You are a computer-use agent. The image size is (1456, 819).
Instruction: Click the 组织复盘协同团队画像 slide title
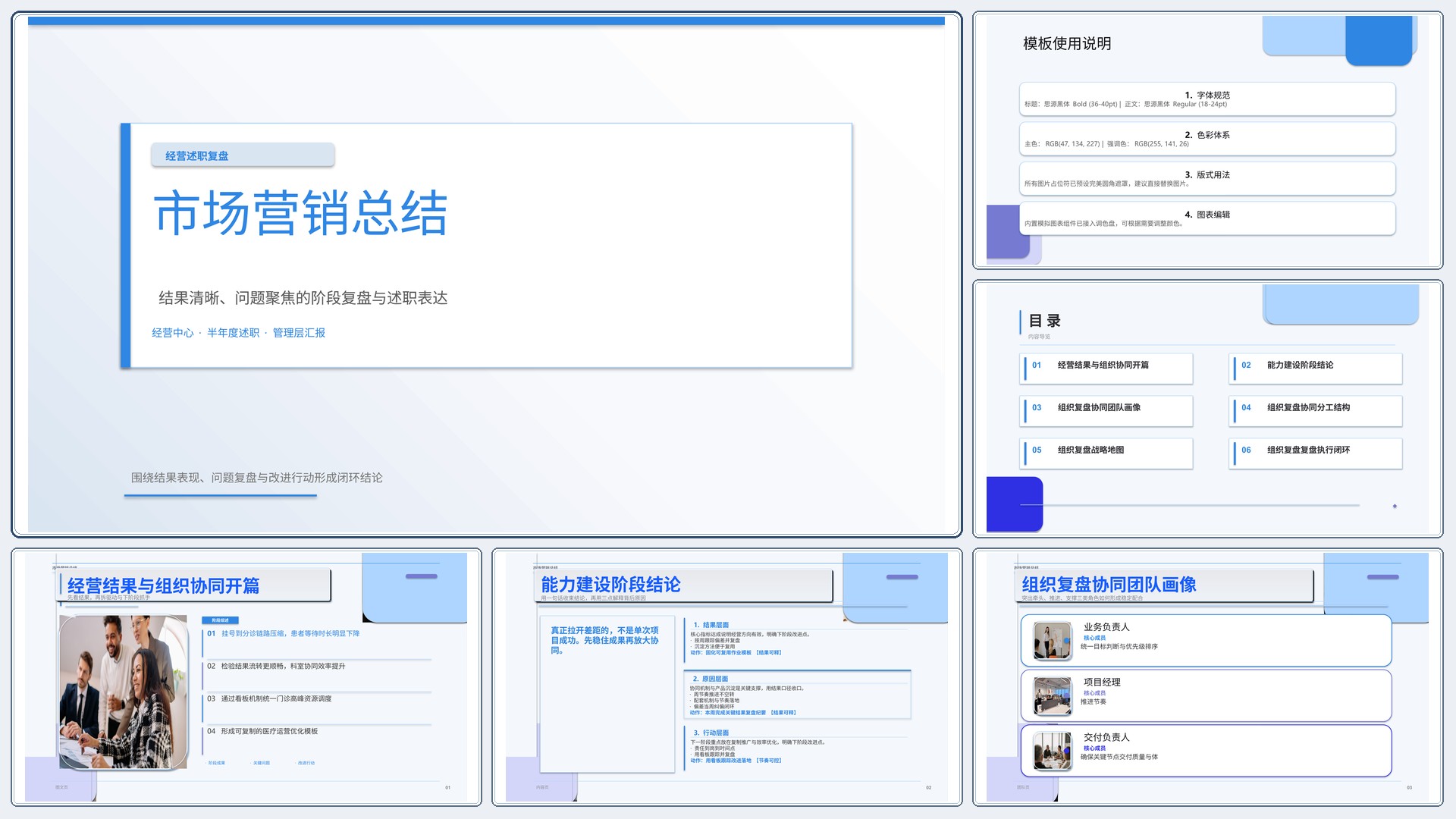click(x=1109, y=585)
